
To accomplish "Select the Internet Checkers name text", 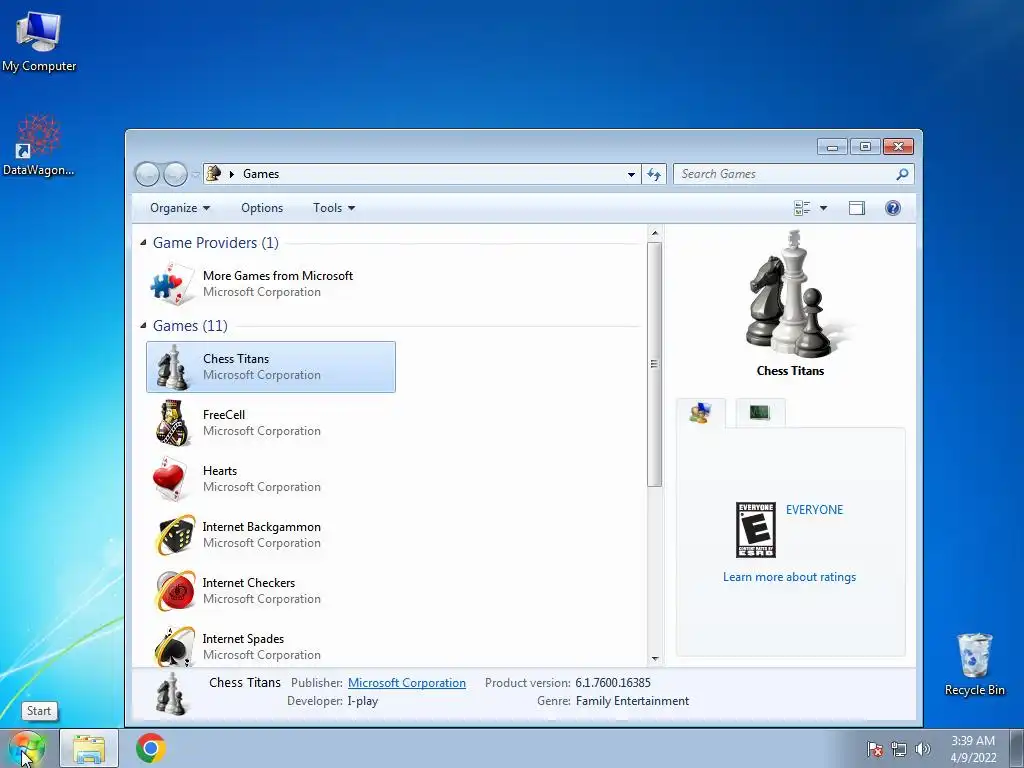I will [249, 583].
